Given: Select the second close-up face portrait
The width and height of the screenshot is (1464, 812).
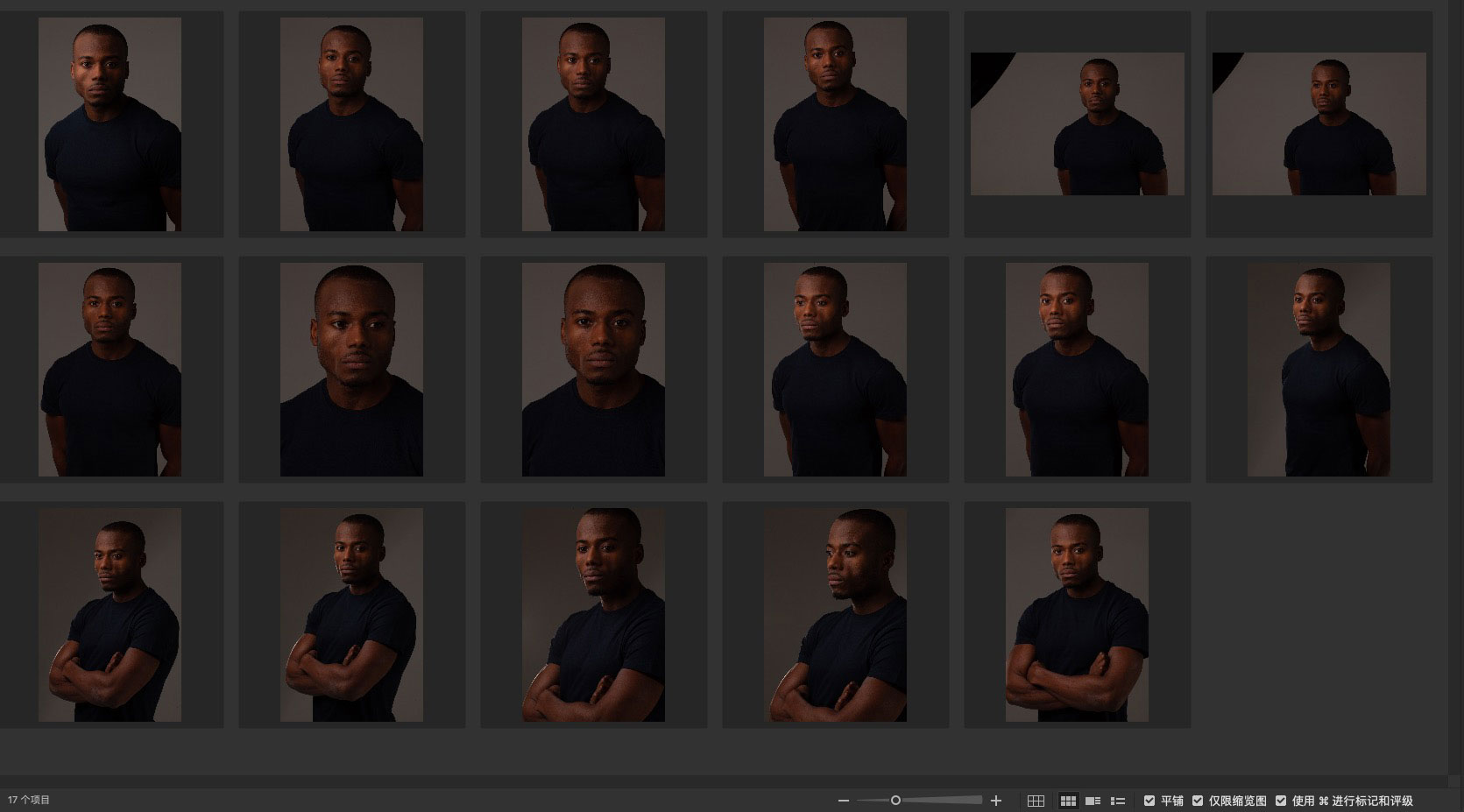Looking at the screenshot, I should click(593, 370).
